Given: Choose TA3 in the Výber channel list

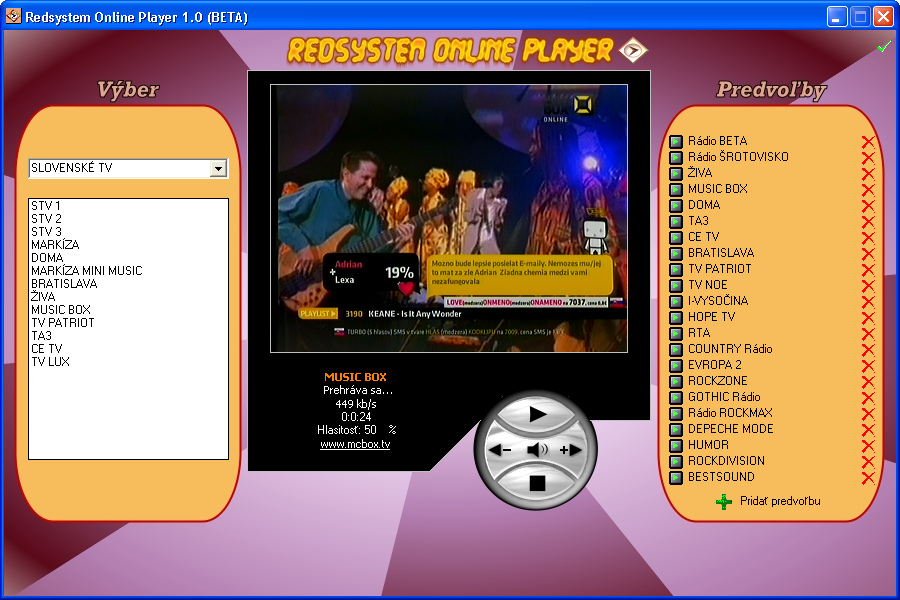Looking at the screenshot, I should tap(41, 336).
